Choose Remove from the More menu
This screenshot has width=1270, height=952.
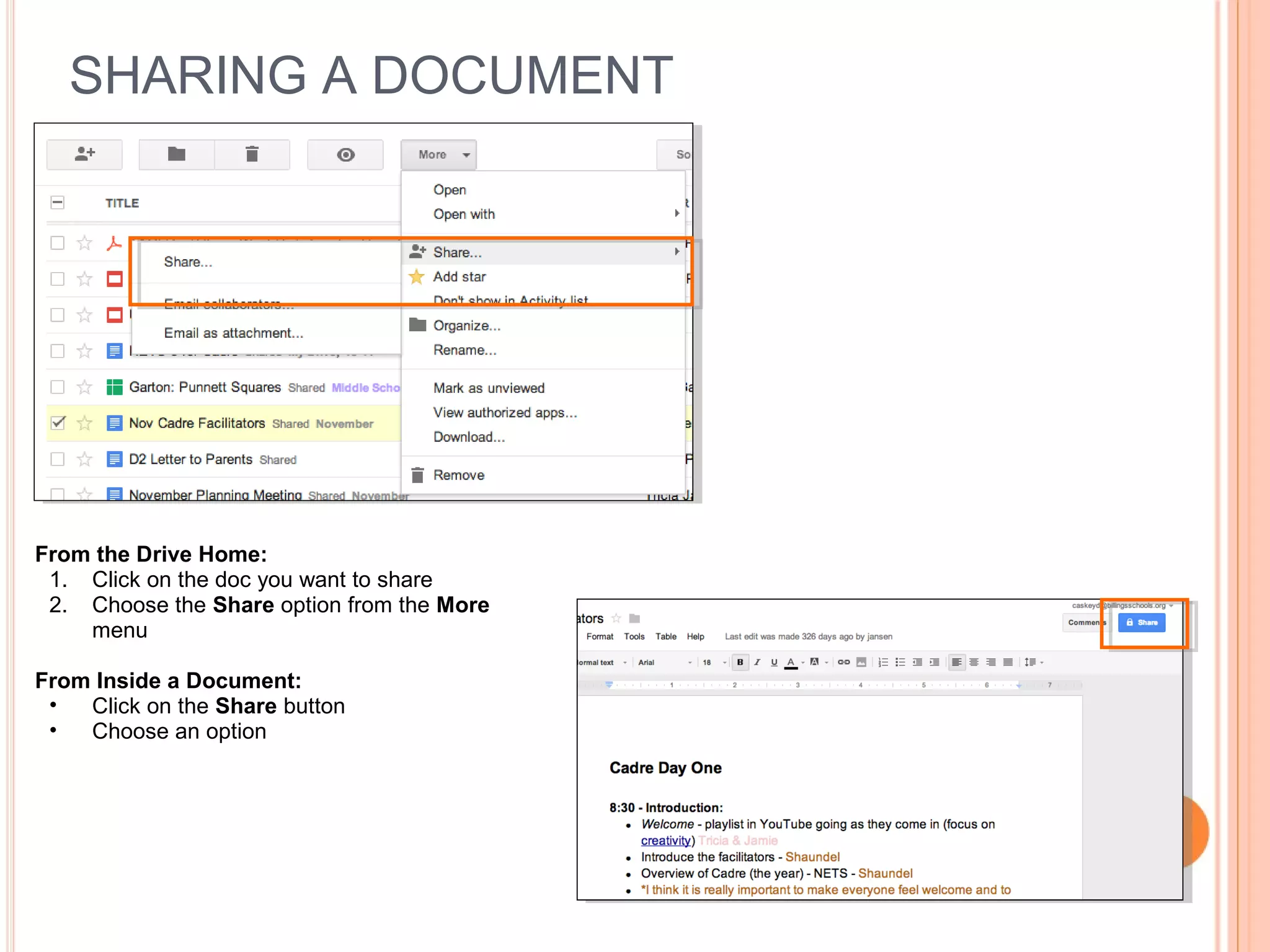pyautogui.click(x=459, y=475)
